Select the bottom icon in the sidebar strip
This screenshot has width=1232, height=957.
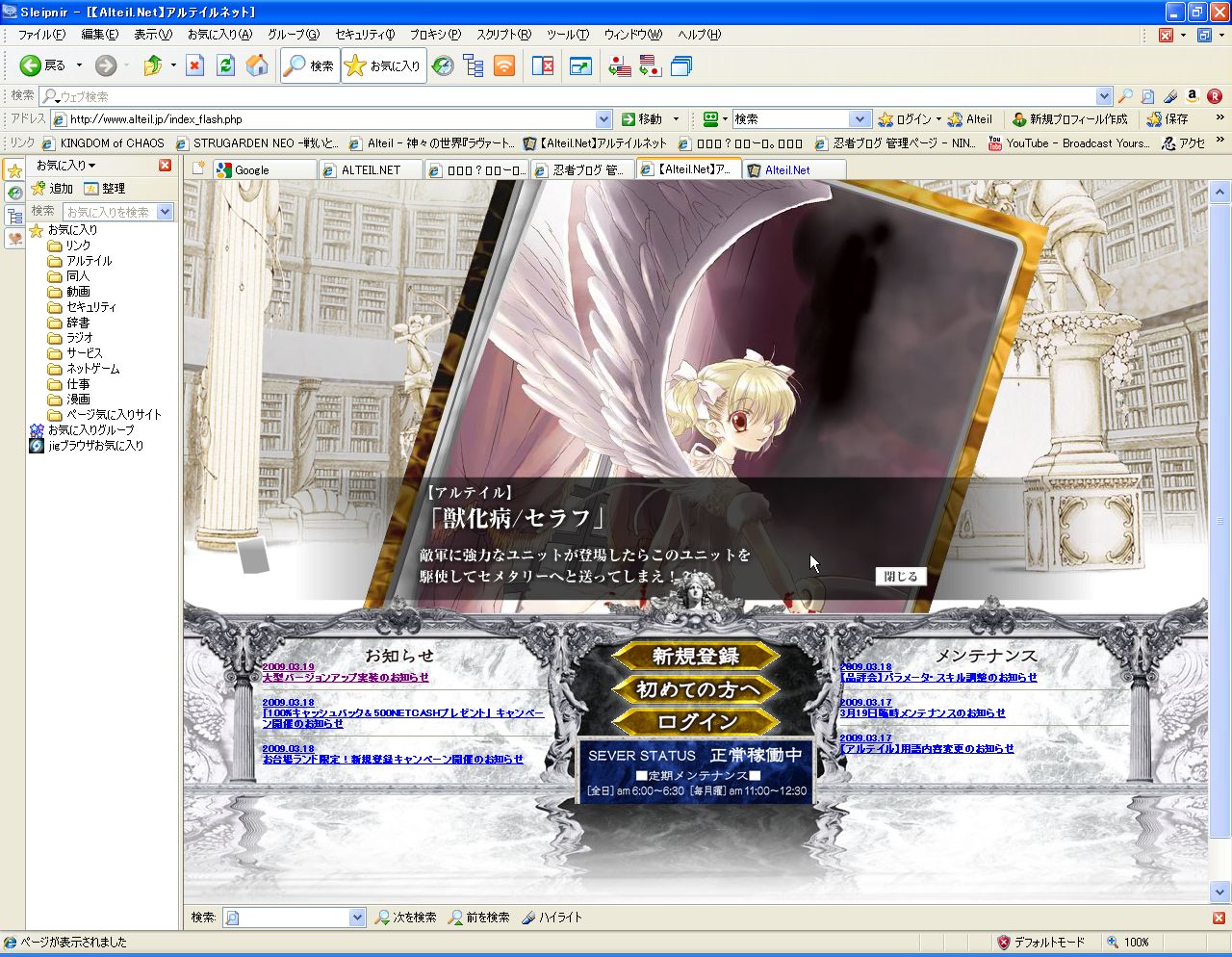click(x=14, y=238)
